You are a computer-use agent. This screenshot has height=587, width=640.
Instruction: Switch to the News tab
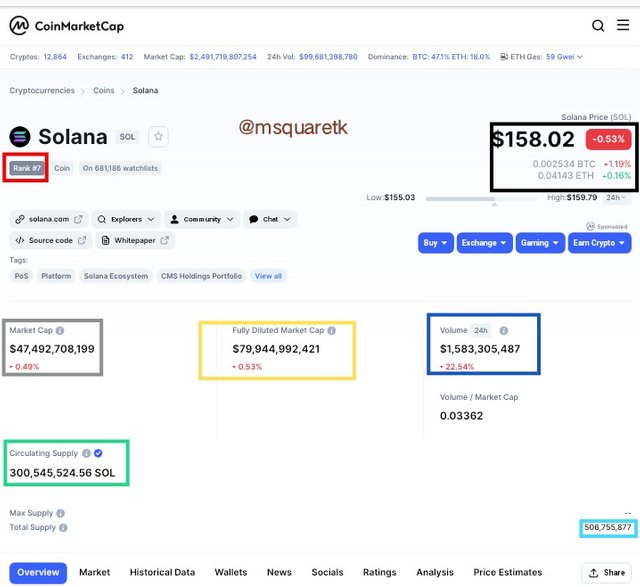(x=279, y=573)
